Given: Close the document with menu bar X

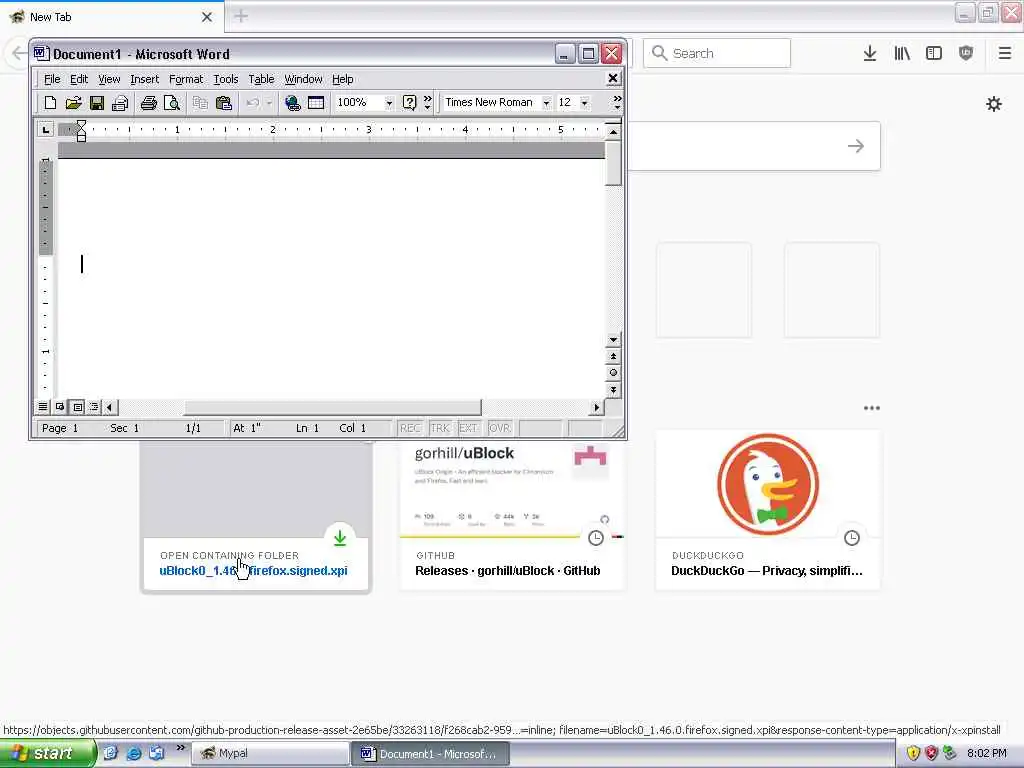Looking at the screenshot, I should [613, 78].
